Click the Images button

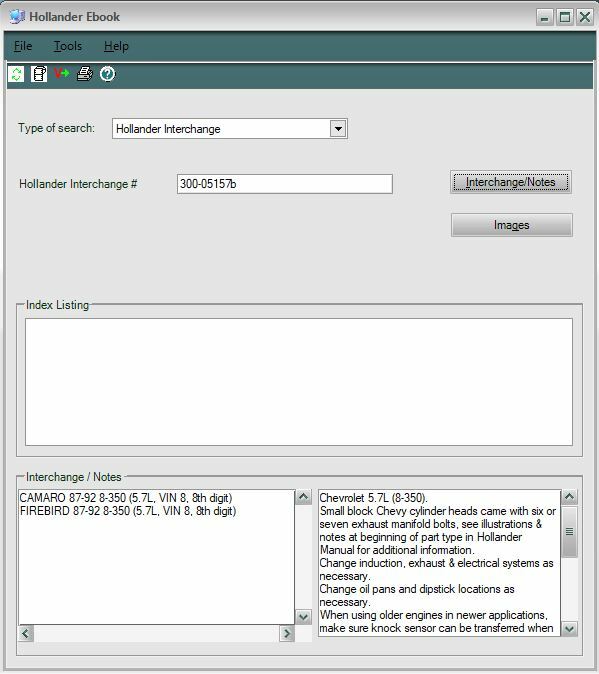tap(511, 225)
